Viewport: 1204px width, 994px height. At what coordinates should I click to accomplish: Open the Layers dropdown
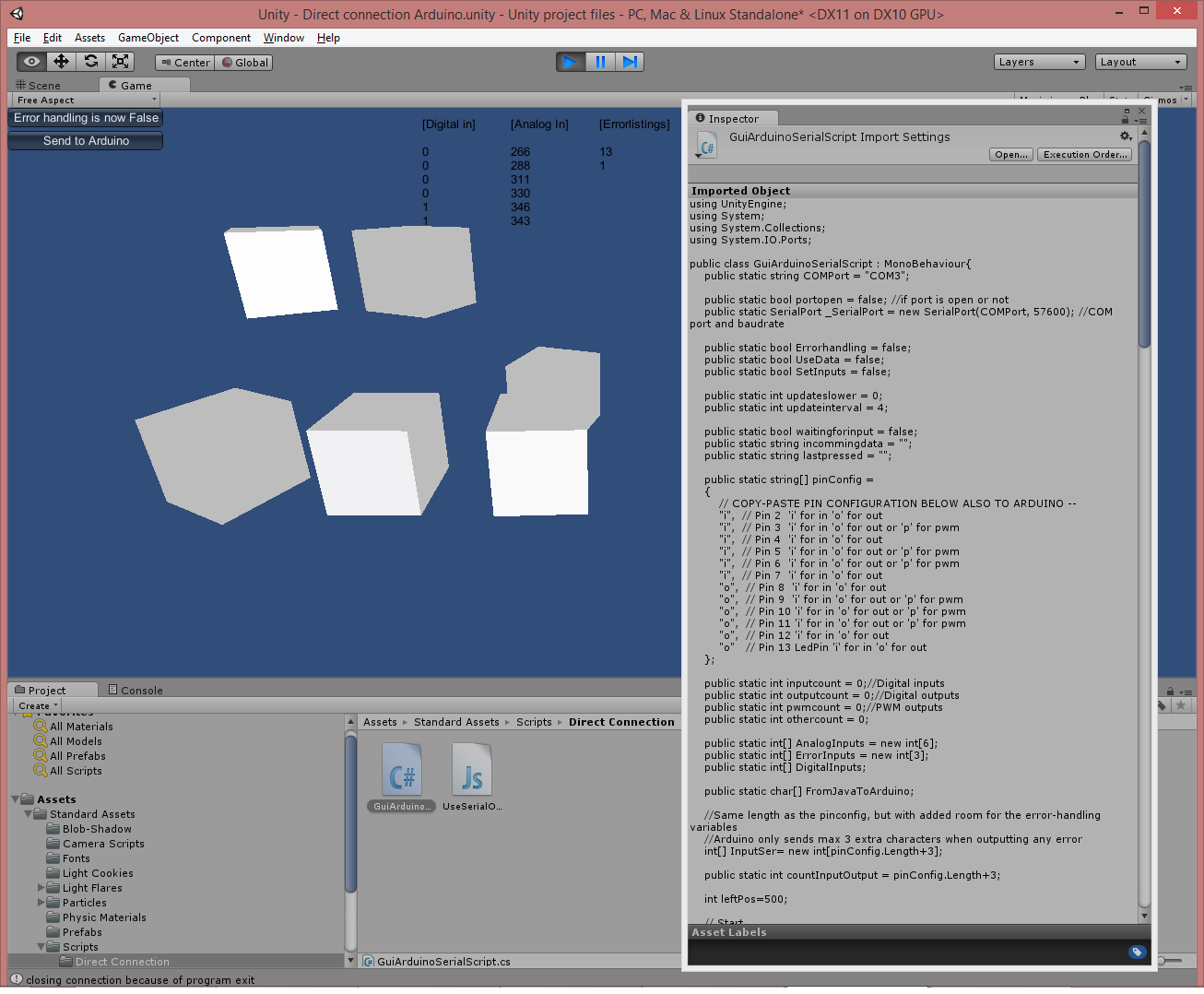(x=1040, y=62)
